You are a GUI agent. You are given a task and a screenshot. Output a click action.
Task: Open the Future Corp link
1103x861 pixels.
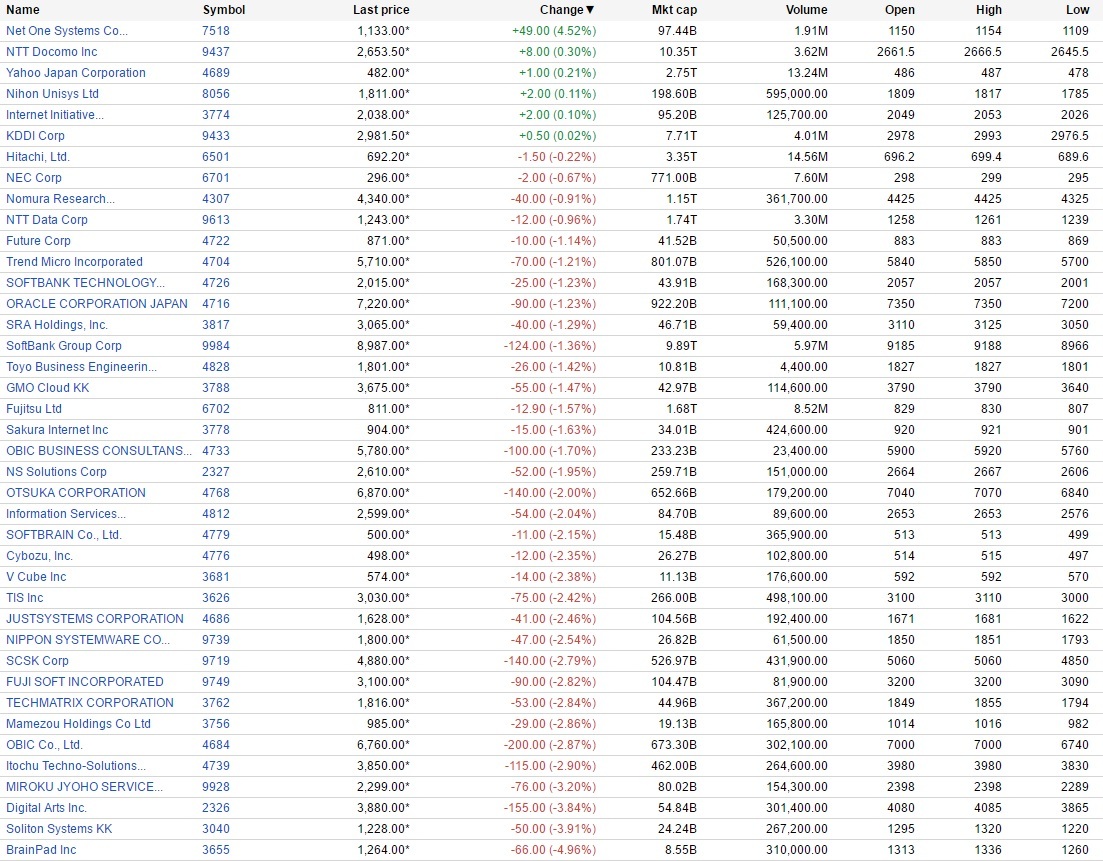point(38,241)
